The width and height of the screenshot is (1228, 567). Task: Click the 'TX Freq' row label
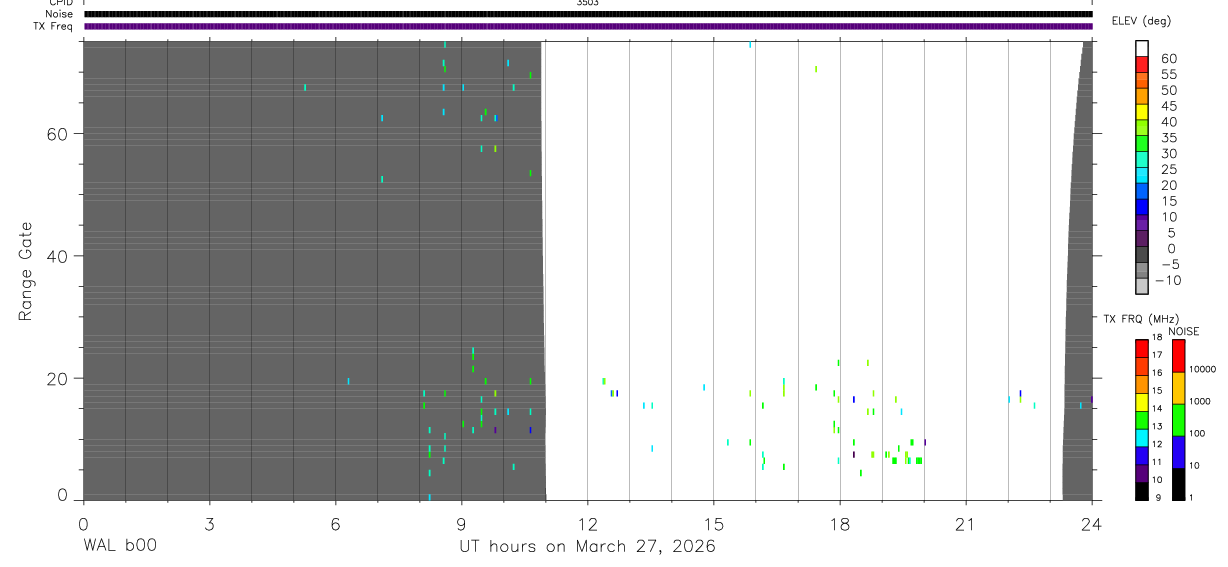[x=53, y=26]
